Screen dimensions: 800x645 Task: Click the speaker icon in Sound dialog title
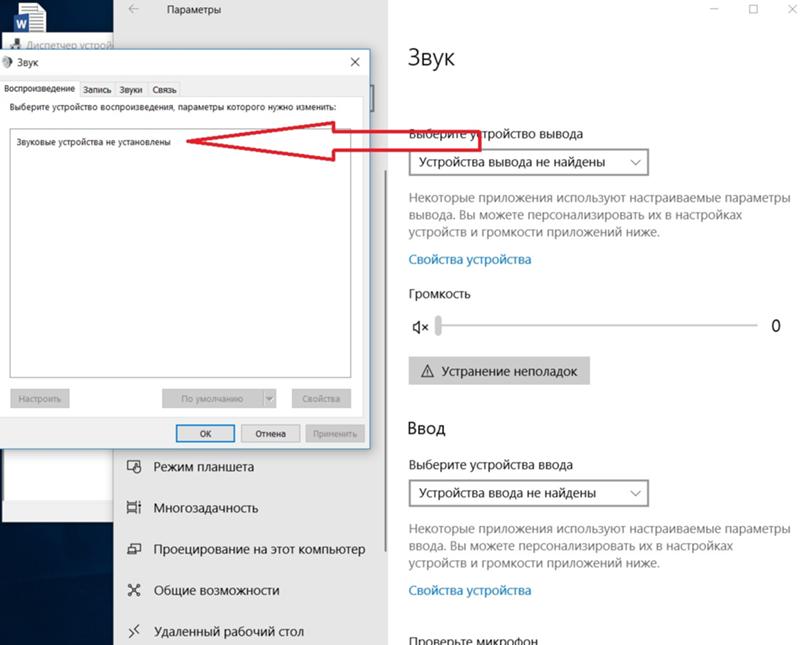(x=7, y=62)
